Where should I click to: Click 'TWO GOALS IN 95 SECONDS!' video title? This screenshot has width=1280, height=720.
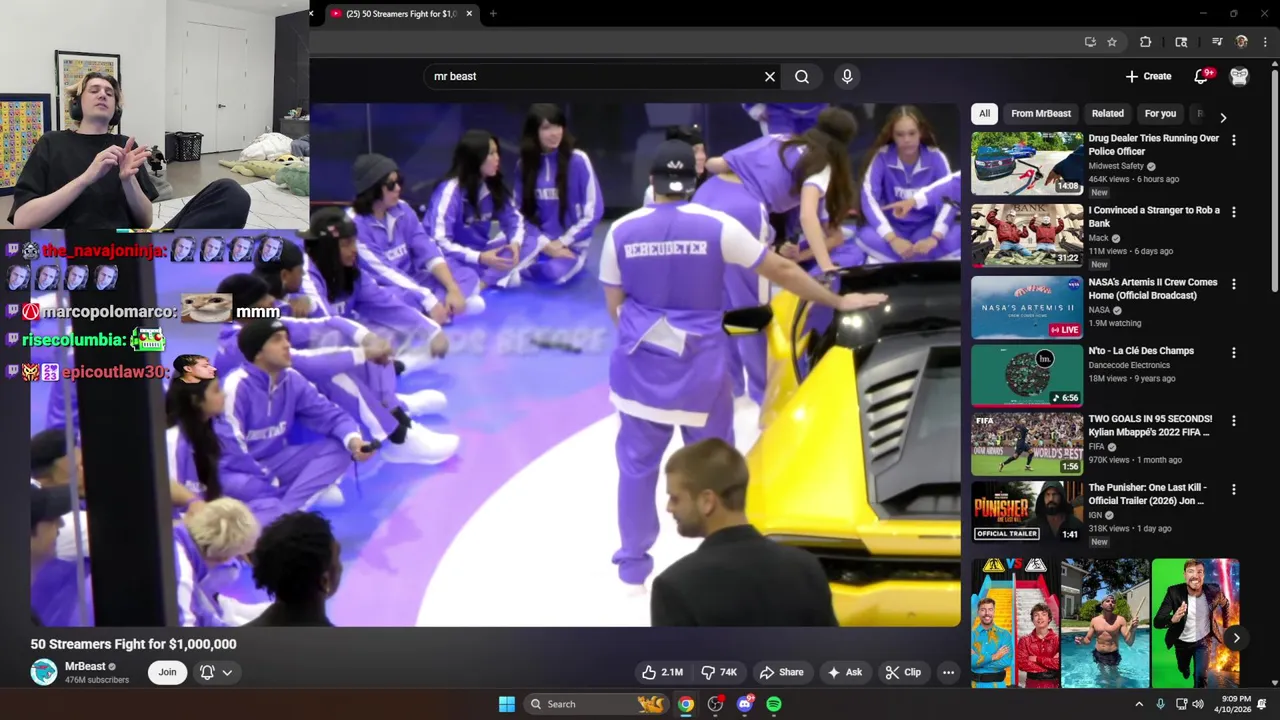pyautogui.click(x=1150, y=426)
